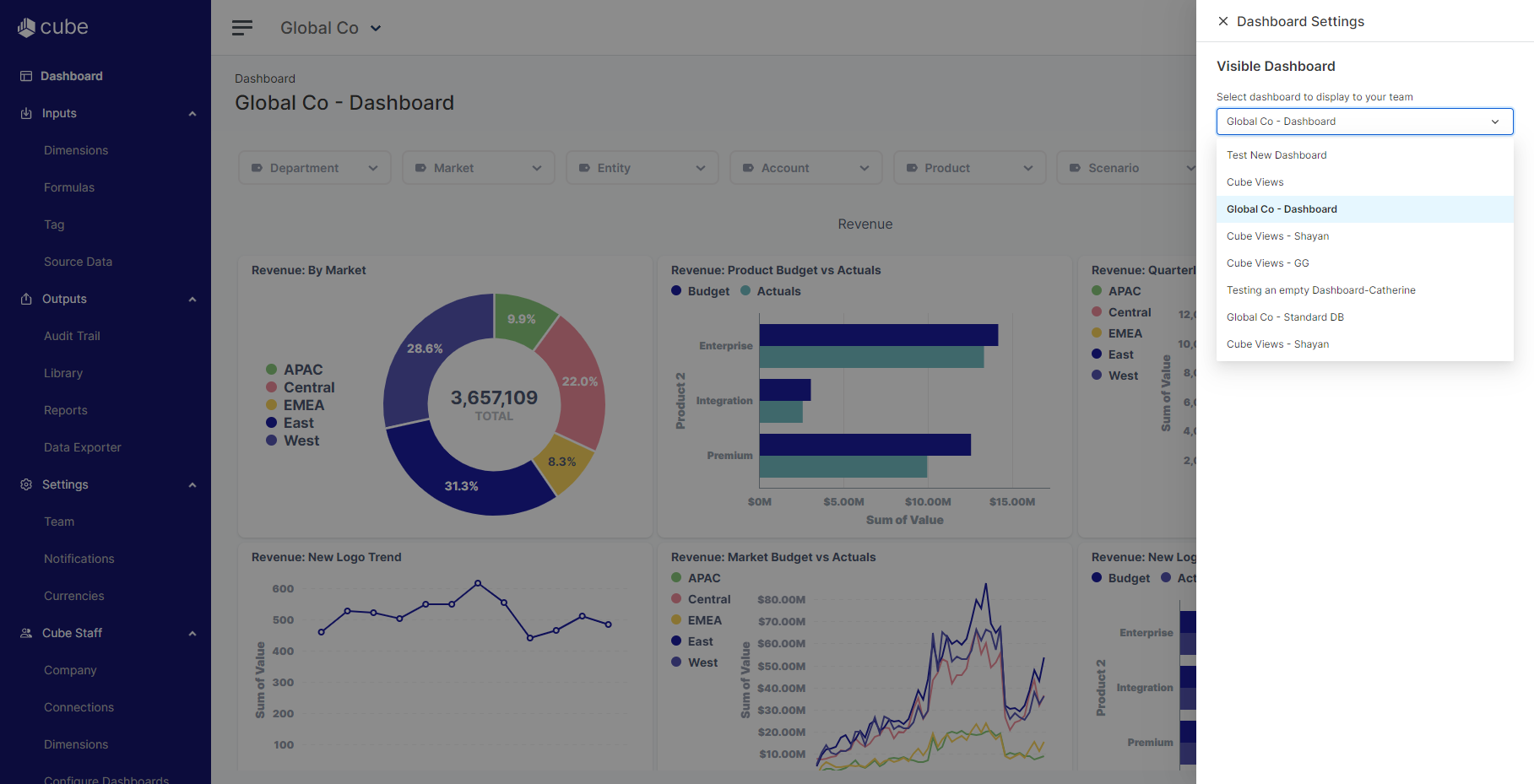The image size is (1534, 784).
Task: Toggle APAC legend in Market Budget vs Actuals
Action: coord(697,578)
